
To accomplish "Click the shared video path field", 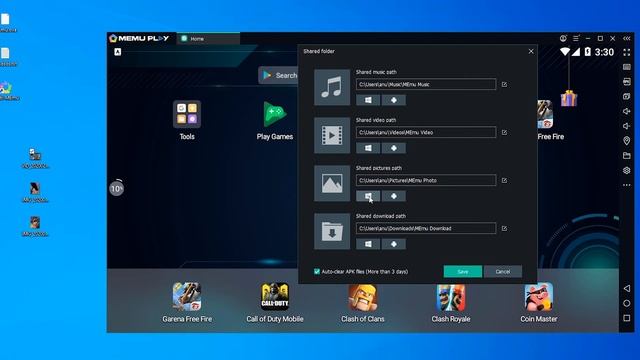I will point(426,132).
